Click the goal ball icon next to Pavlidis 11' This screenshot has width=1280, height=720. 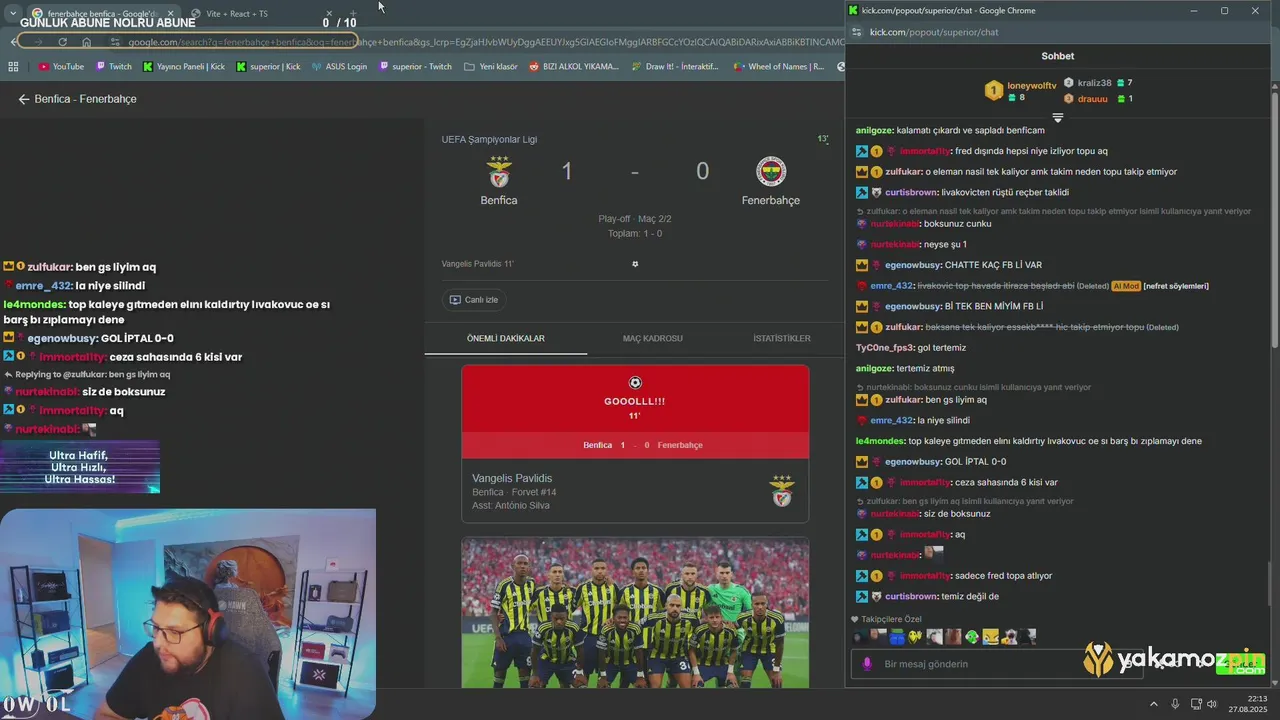[x=635, y=264]
